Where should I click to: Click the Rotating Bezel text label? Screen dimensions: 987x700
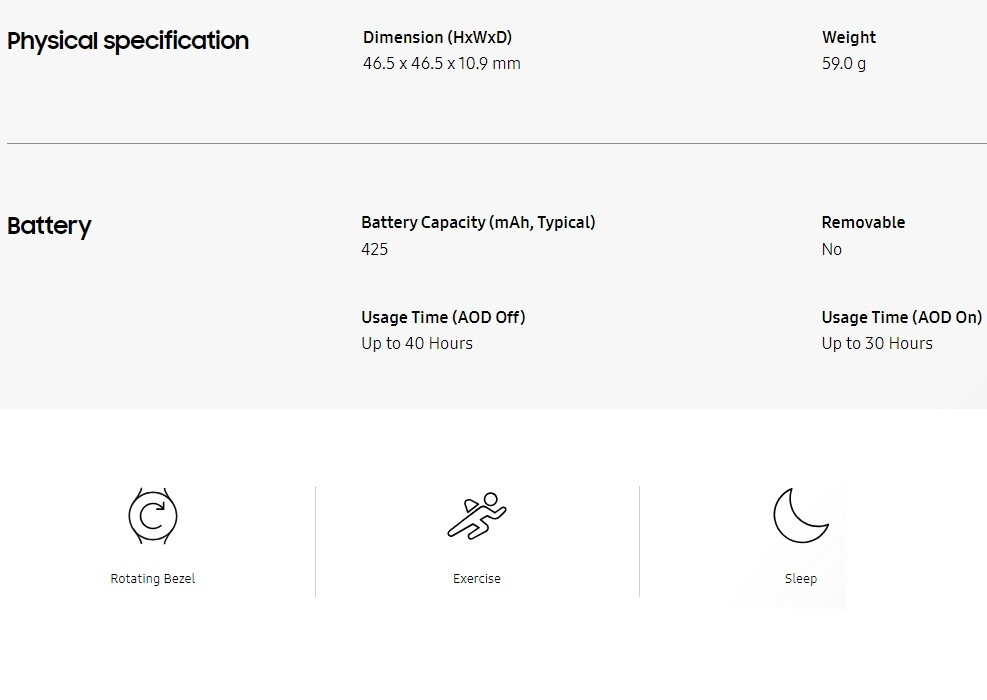click(x=153, y=579)
